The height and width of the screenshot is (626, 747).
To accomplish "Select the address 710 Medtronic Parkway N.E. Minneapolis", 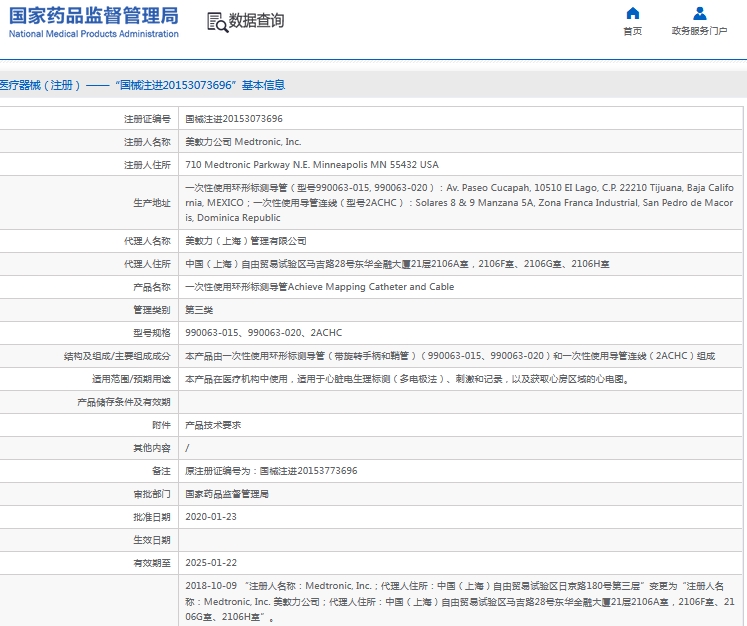I will point(312,164).
